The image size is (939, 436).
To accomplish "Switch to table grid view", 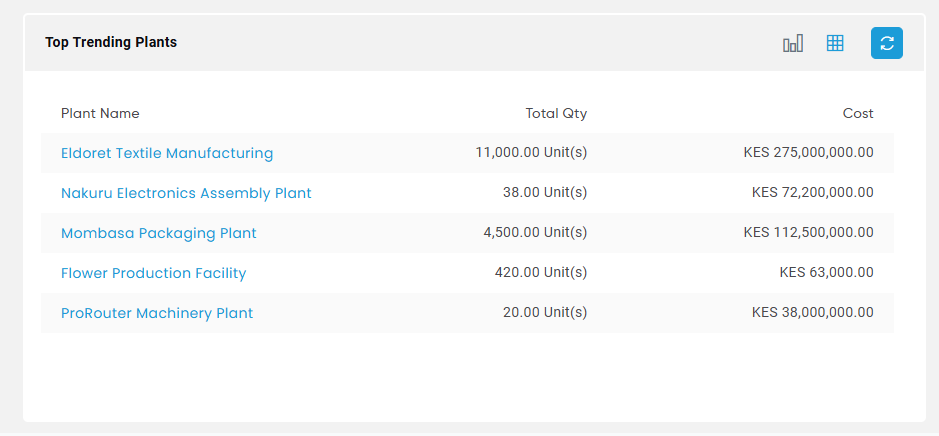I will tap(835, 43).
